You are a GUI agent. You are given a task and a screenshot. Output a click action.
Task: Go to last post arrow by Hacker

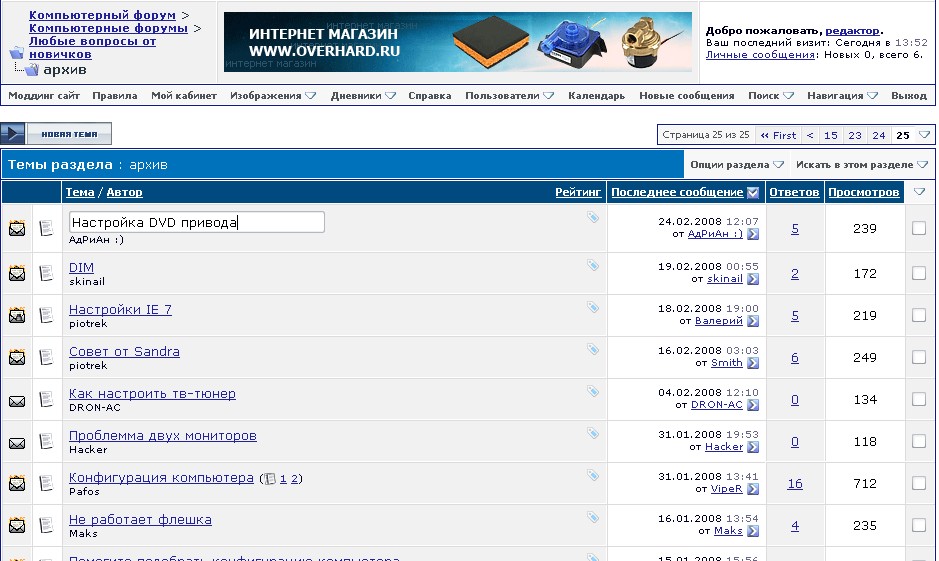753,447
